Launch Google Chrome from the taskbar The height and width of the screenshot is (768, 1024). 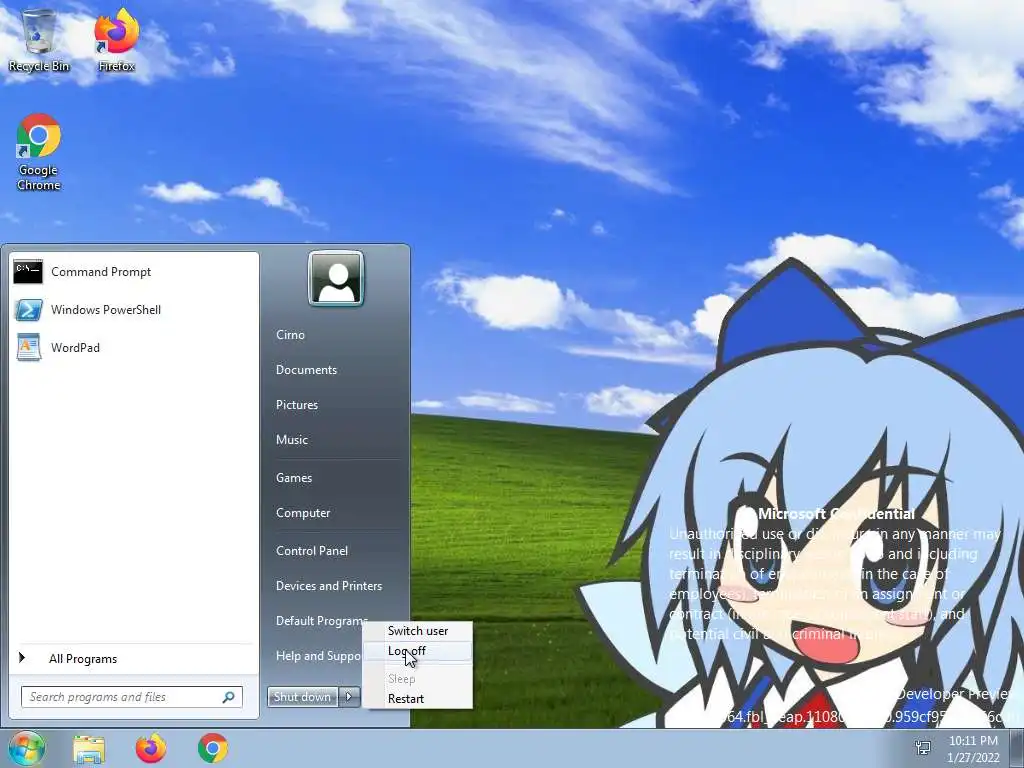pyautogui.click(x=213, y=748)
